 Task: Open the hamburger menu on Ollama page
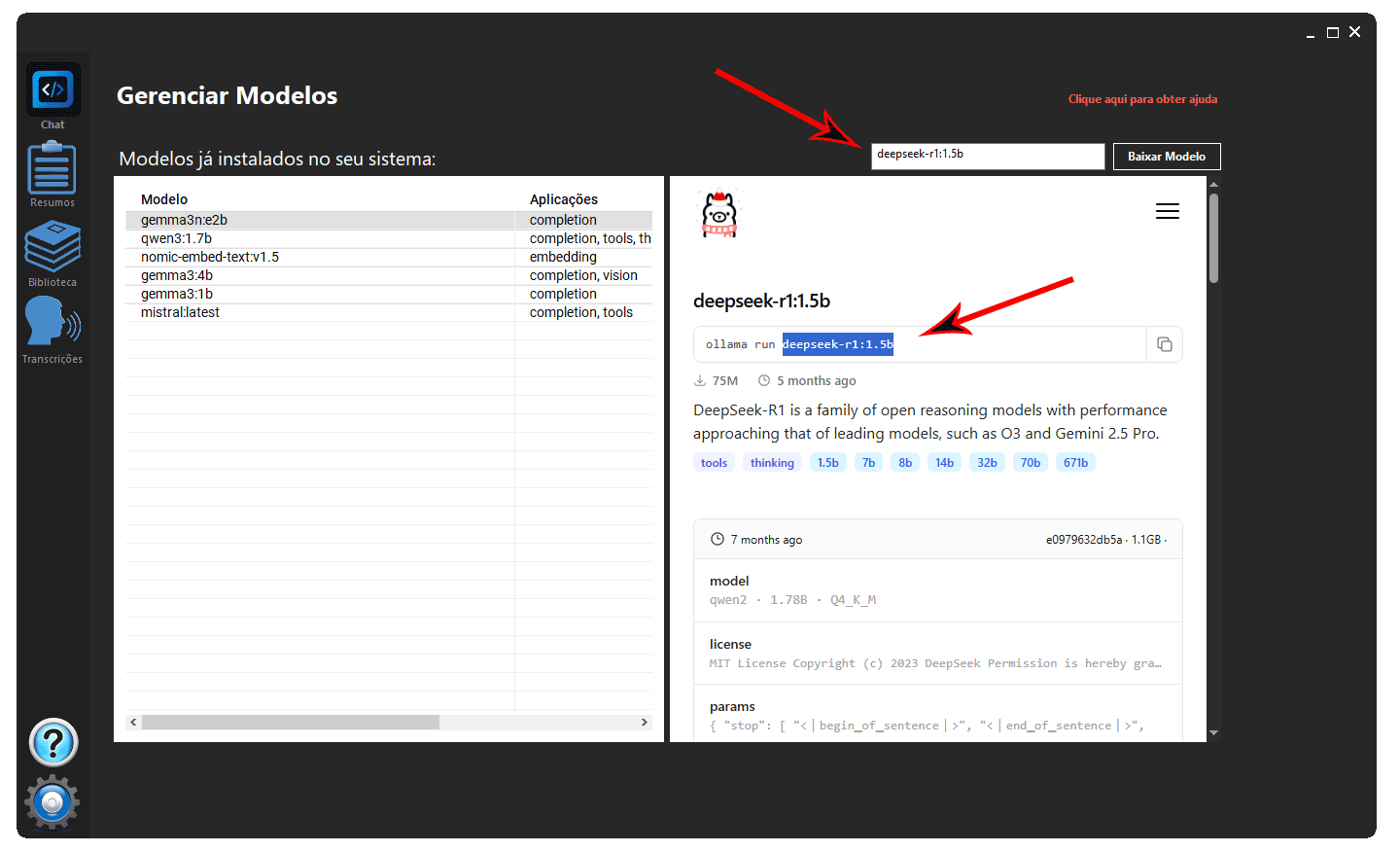coord(1167,212)
